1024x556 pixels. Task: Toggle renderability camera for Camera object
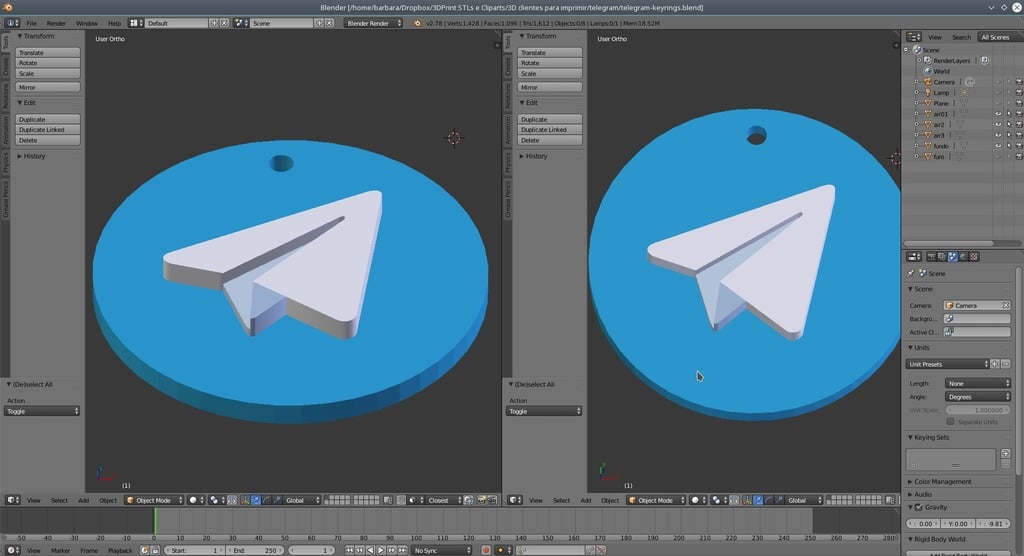(1019, 82)
